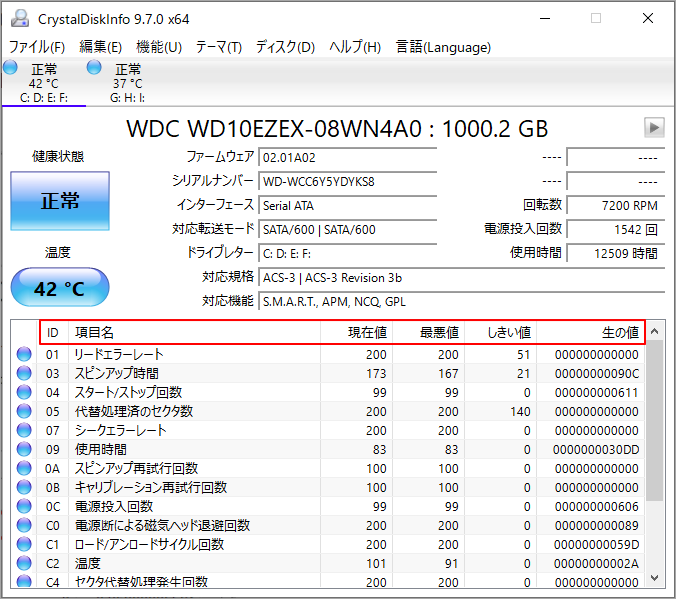676x599 pixels.
Task: Click raw value 000000000606
Action: pyautogui.click(x=597, y=506)
